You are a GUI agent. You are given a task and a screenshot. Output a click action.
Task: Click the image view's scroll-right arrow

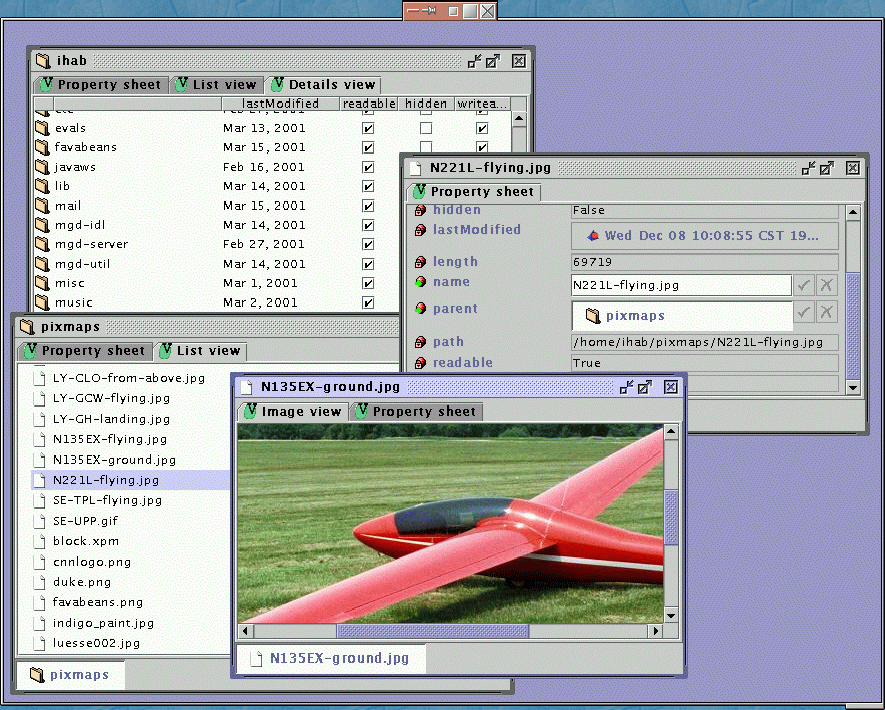coord(656,631)
